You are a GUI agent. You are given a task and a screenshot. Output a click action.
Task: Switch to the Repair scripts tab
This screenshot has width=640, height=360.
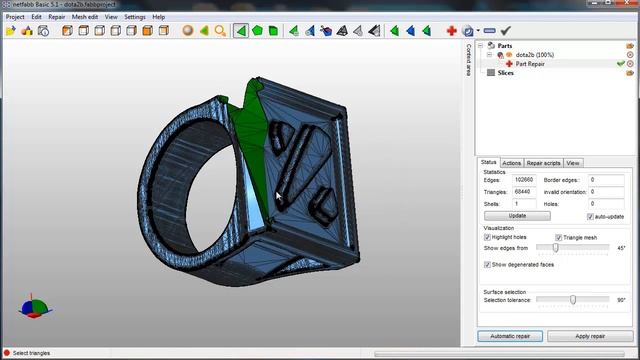[543, 163]
